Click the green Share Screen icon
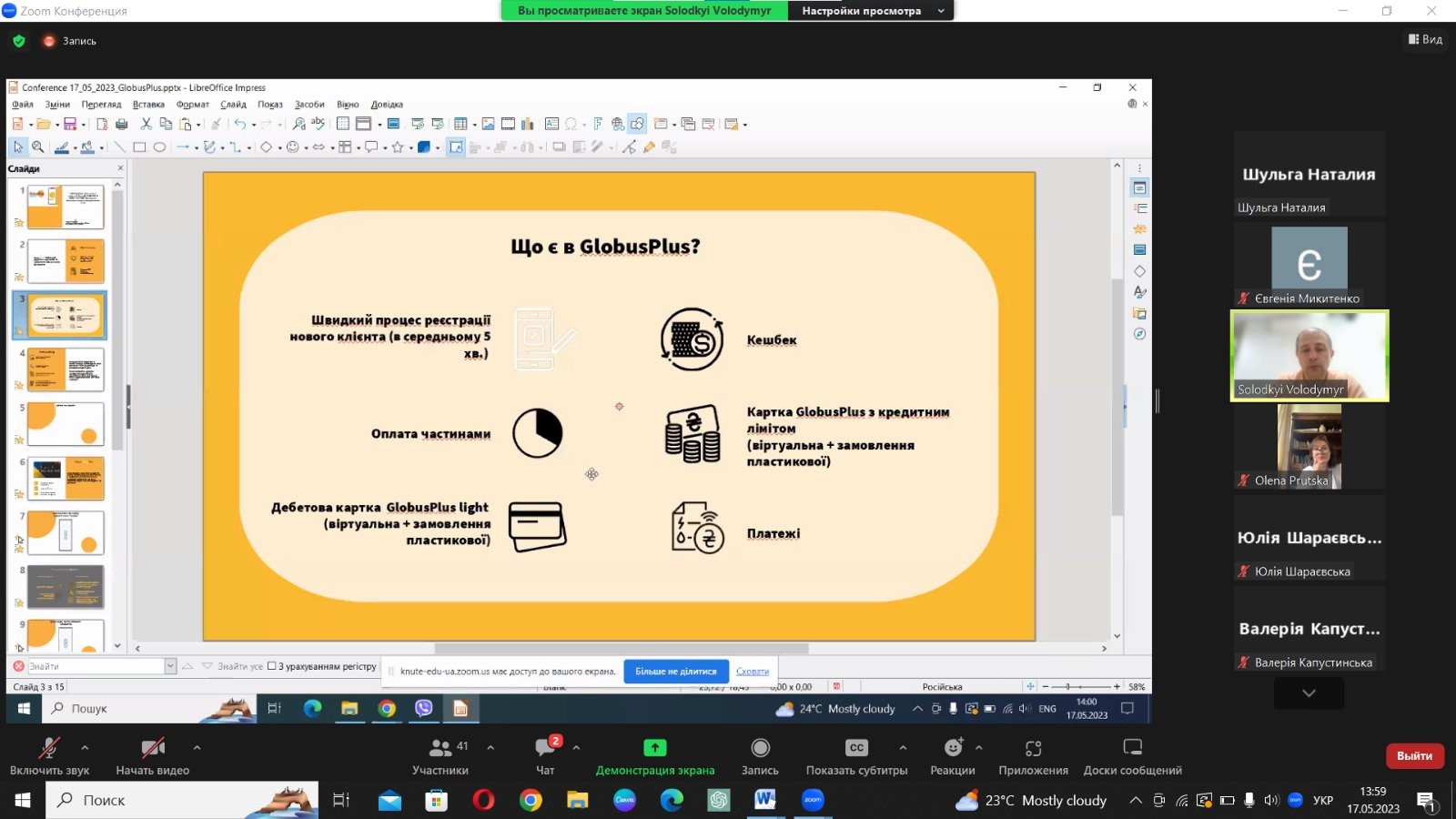The height and width of the screenshot is (819, 1456). [x=654, y=748]
